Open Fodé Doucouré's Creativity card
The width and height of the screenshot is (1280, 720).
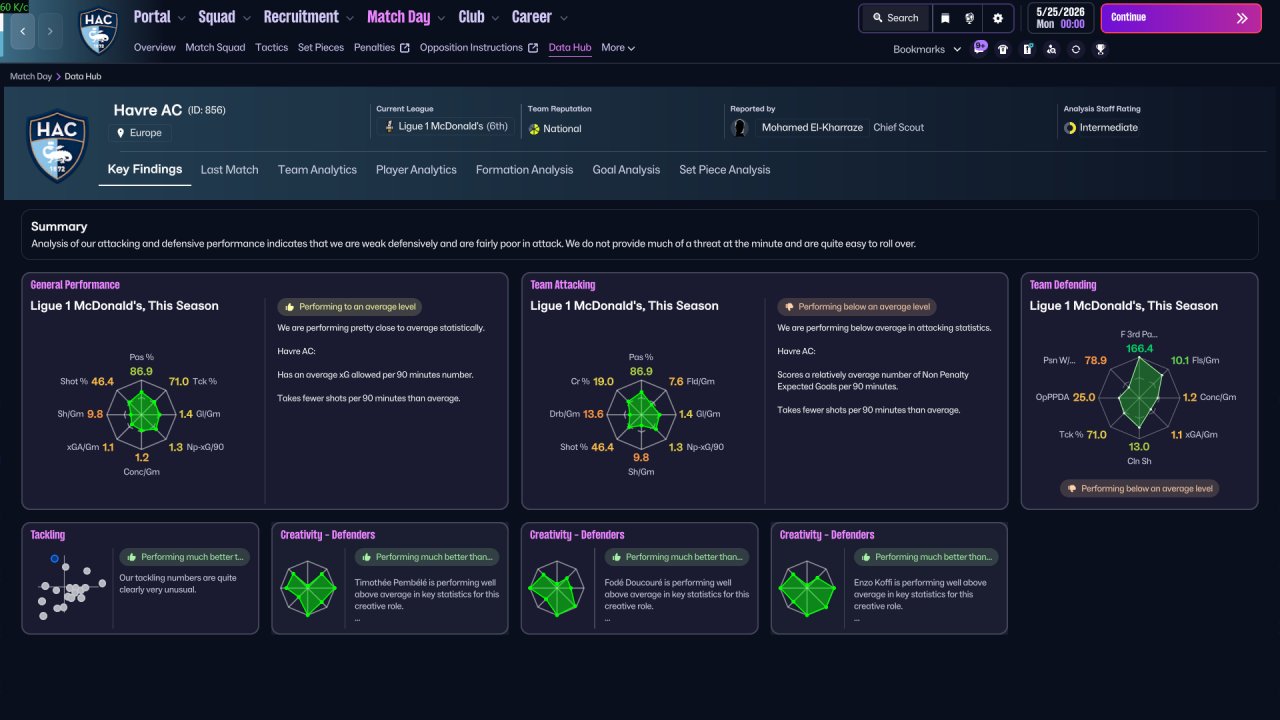click(639, 578)
